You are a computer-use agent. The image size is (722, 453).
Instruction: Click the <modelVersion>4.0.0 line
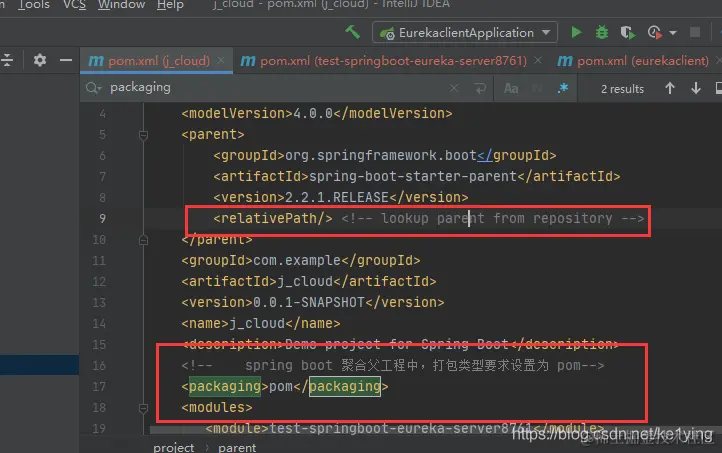point(317,113)
